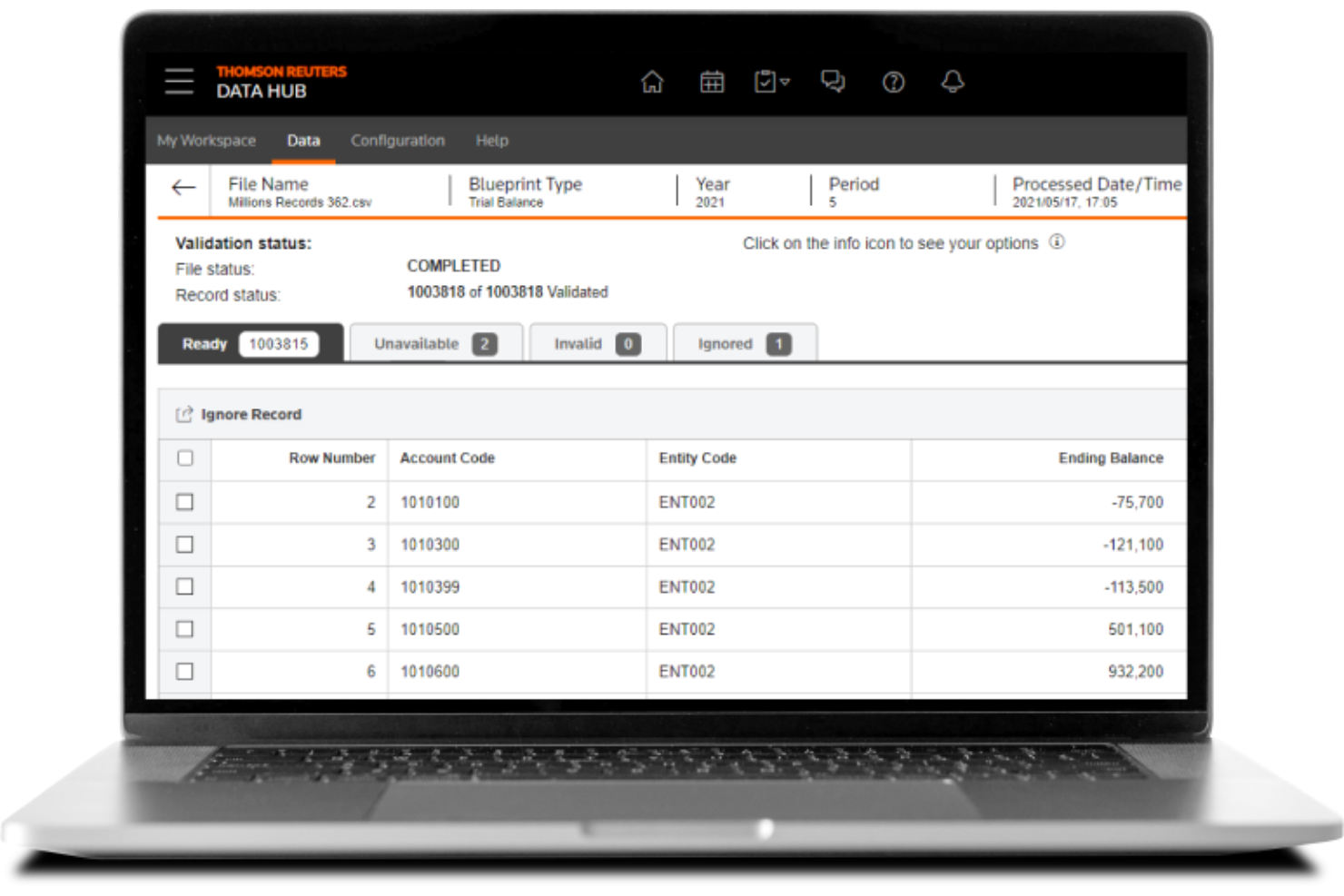Screen dimensions: 1344x896
Task: Click the Row Number column header
Action: click(331, 458)
